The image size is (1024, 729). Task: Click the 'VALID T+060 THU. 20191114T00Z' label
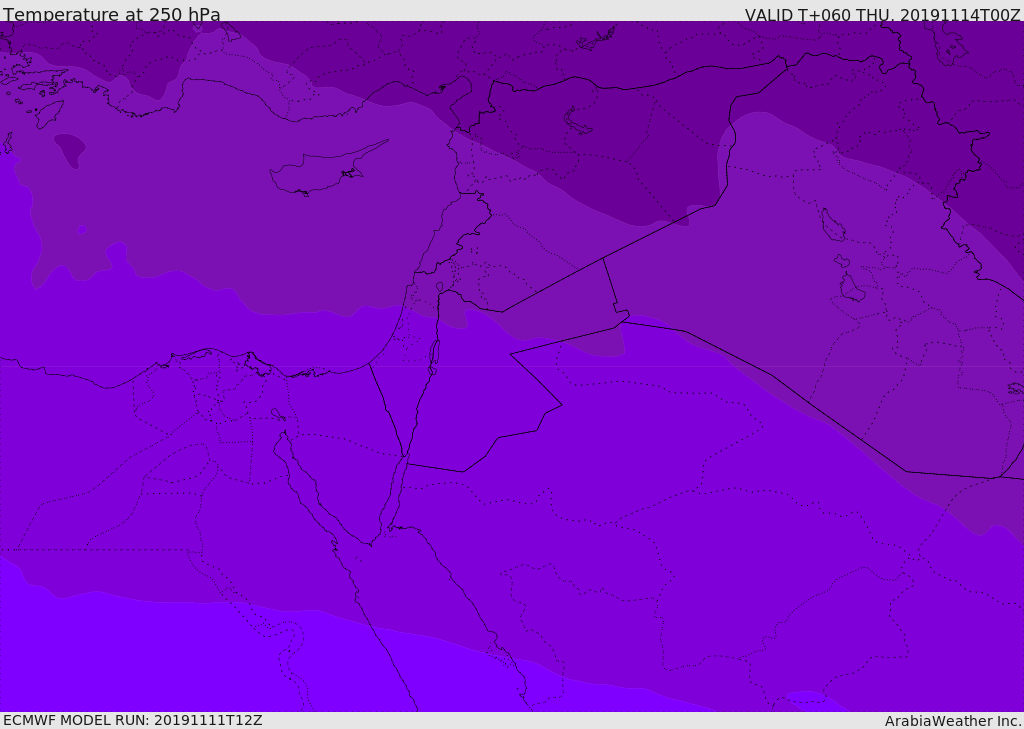click(882, 14)
